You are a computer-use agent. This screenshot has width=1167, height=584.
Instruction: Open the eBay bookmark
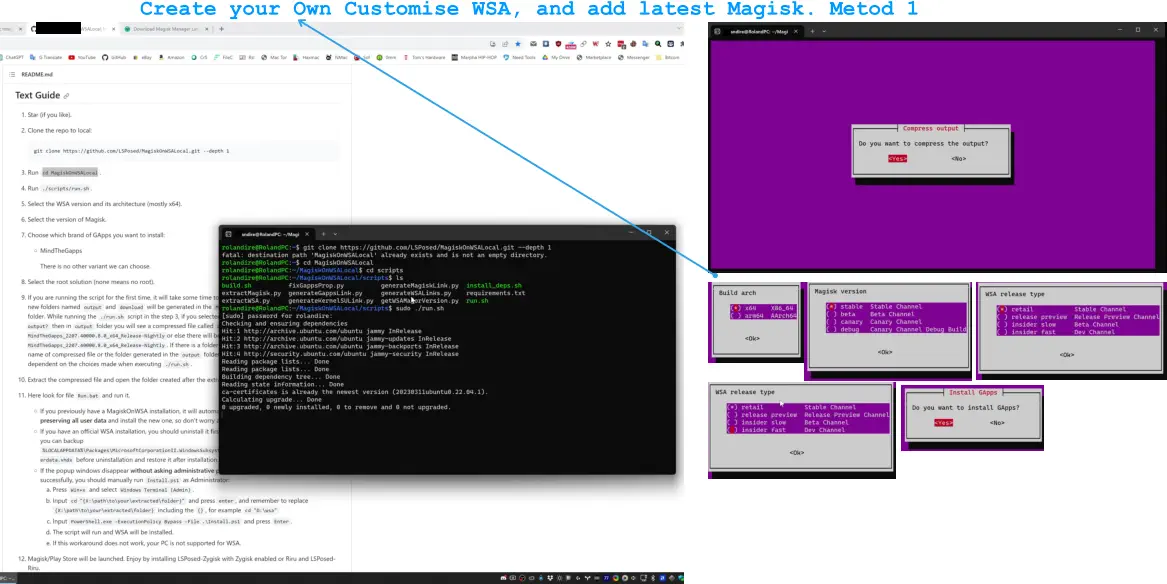click(146, 58)
